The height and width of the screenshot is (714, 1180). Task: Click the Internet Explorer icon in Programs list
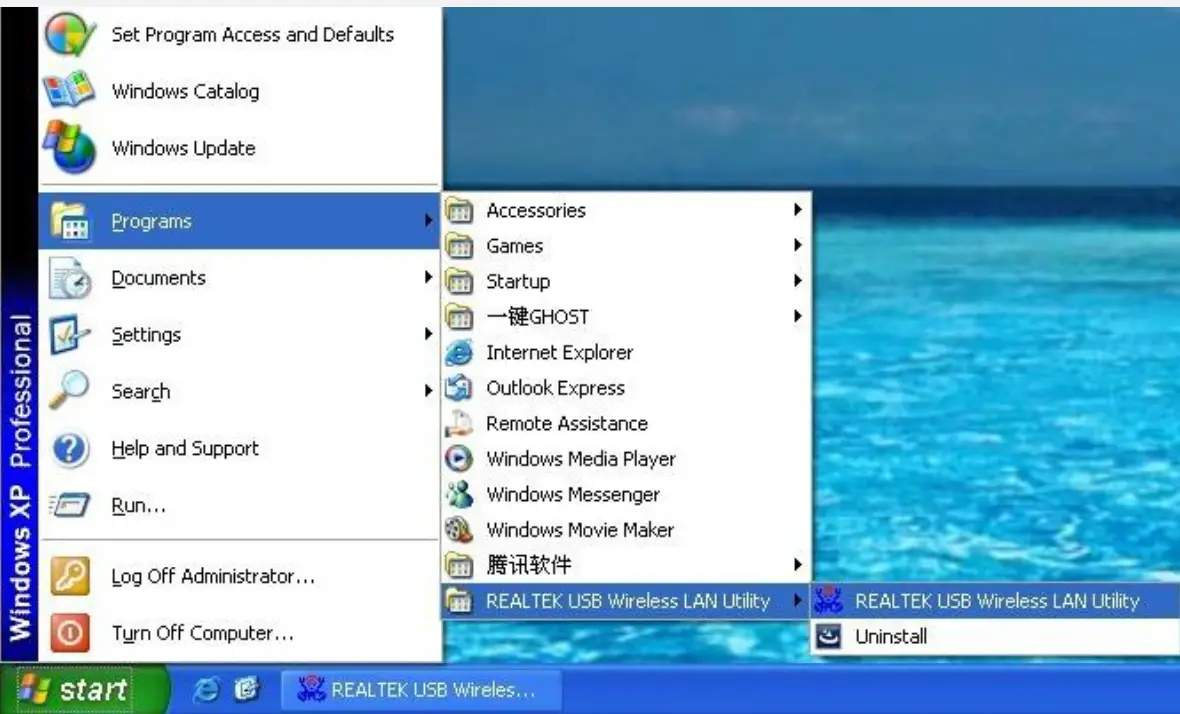click(459, 352)
